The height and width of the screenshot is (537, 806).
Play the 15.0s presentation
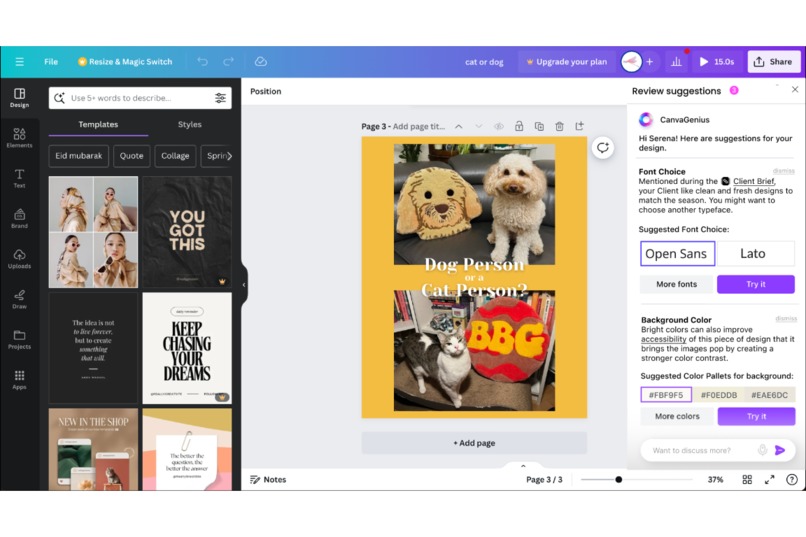717,62
